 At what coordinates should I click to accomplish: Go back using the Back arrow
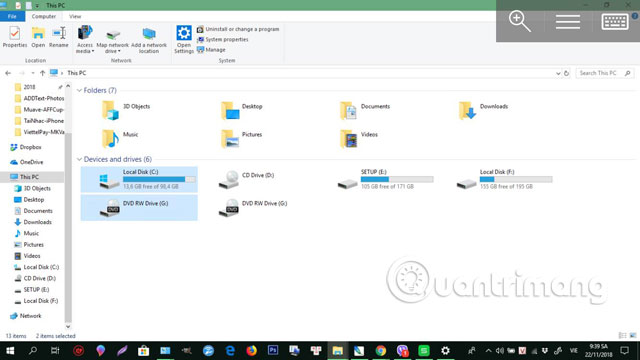(8, 73)
